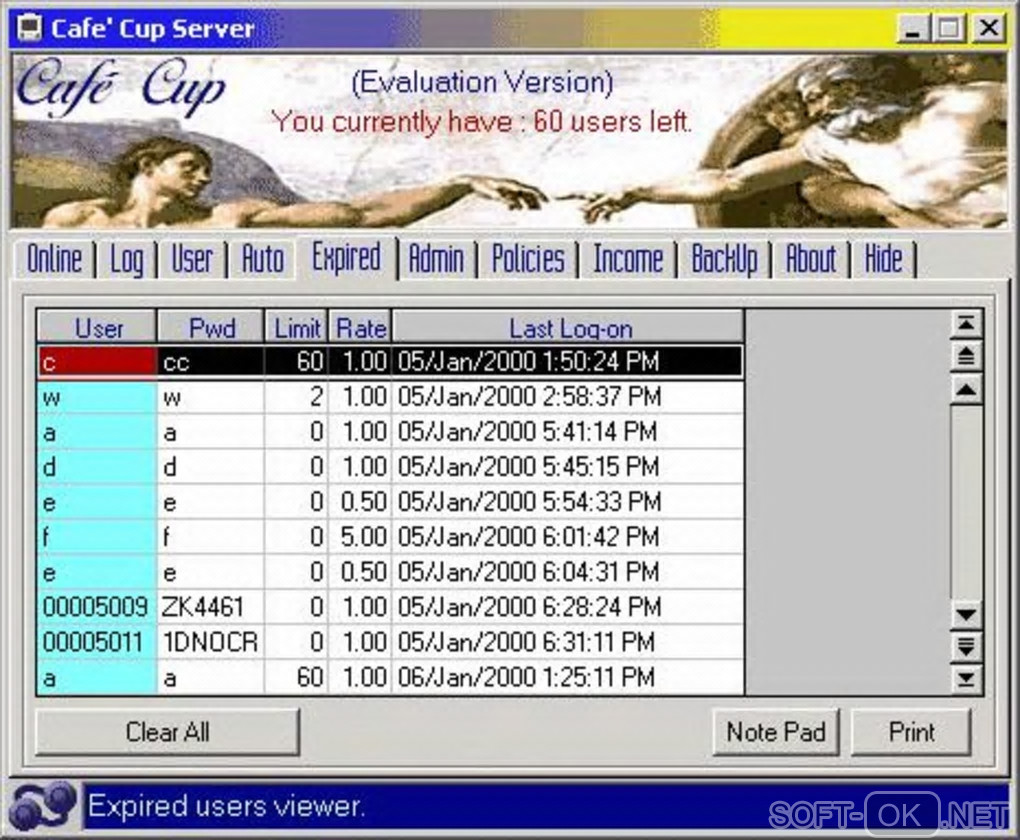Minimize the Cafe' Cup Server window
The height and width of the screenshot is (840, 1020).
[912, 29]
